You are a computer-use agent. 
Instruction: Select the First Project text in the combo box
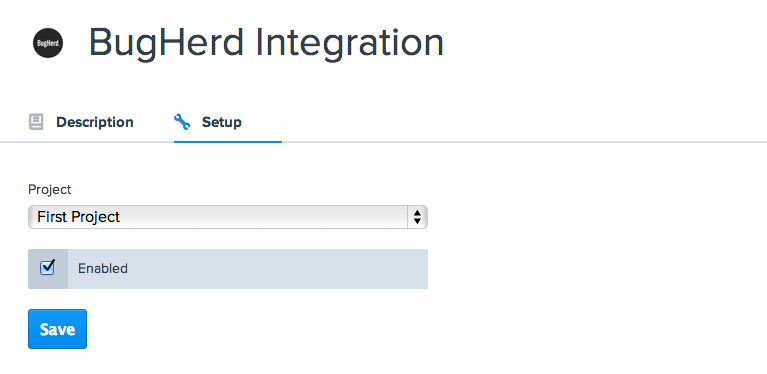tap(78, 217)
